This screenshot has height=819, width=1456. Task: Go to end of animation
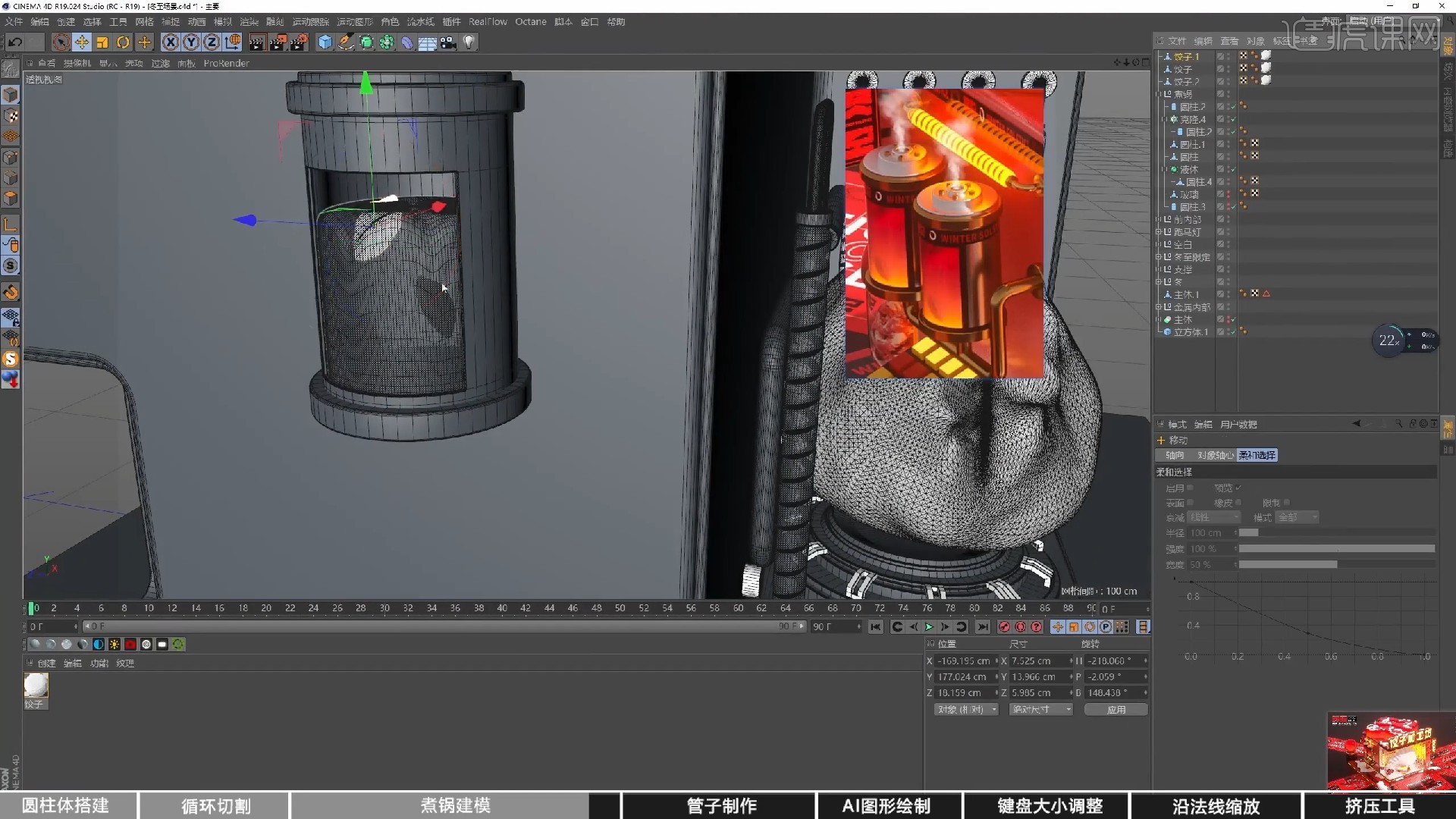point(983,627)
